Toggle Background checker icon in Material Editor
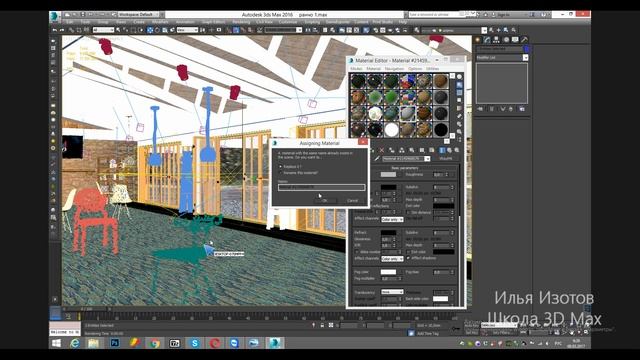Screen dimensions: 640x360 pyautogui.click(x=460, y=93)
